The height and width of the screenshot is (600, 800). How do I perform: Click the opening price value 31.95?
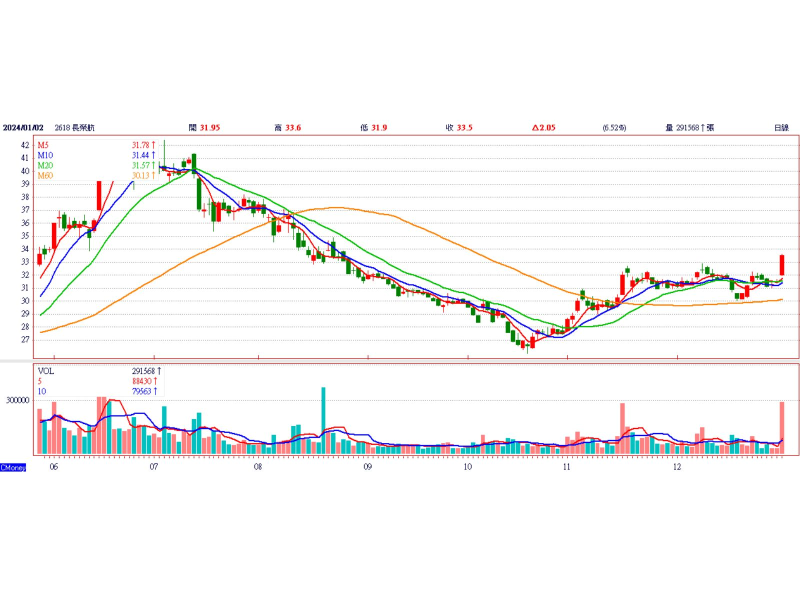tap(210, 128)
